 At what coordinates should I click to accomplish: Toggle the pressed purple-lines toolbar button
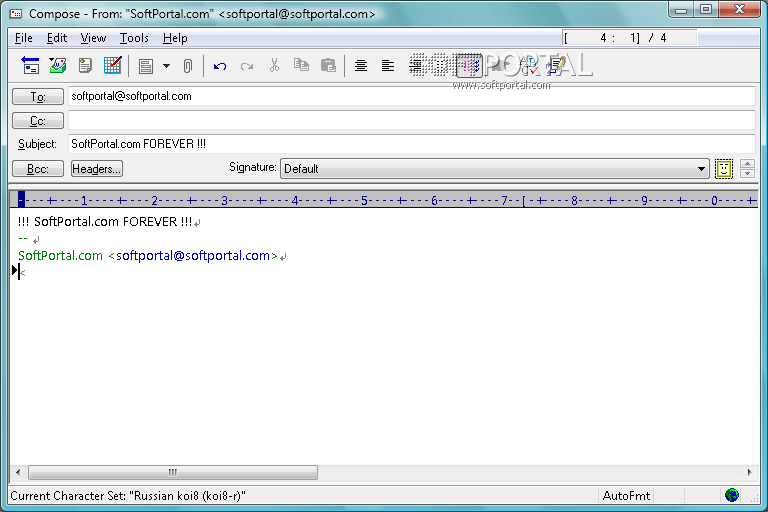pos(469,66)
